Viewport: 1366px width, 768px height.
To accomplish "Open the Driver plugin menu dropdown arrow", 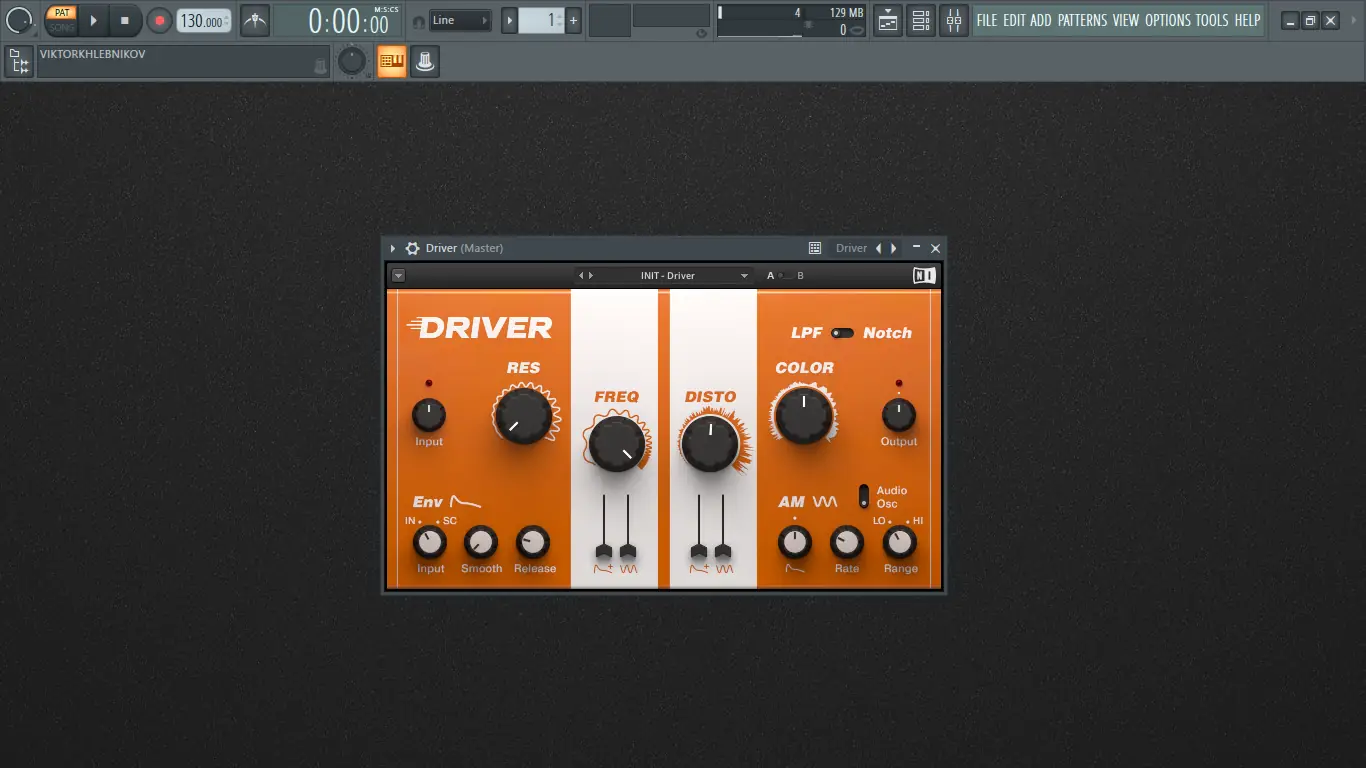I will (398, 276).
